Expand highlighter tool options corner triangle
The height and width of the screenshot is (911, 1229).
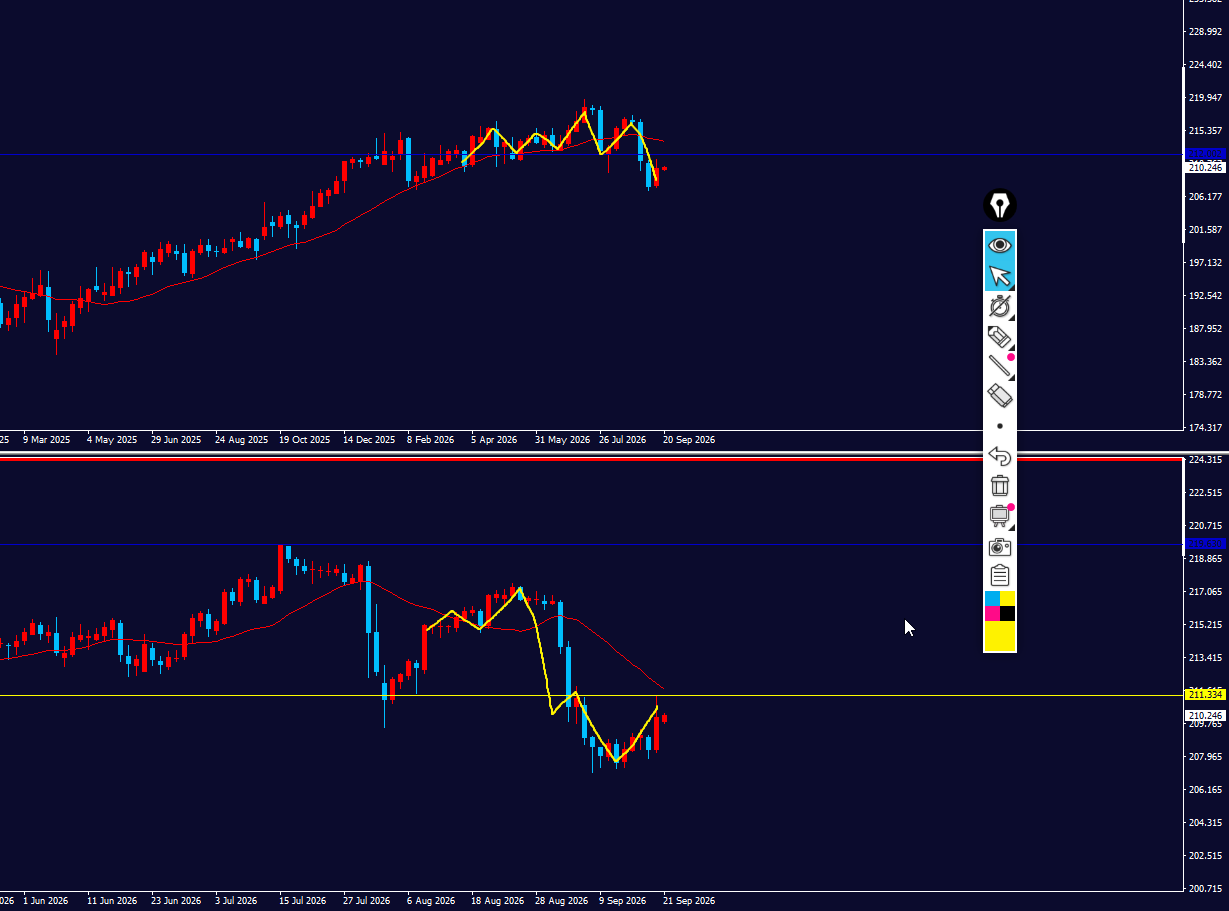point(1011,347)
